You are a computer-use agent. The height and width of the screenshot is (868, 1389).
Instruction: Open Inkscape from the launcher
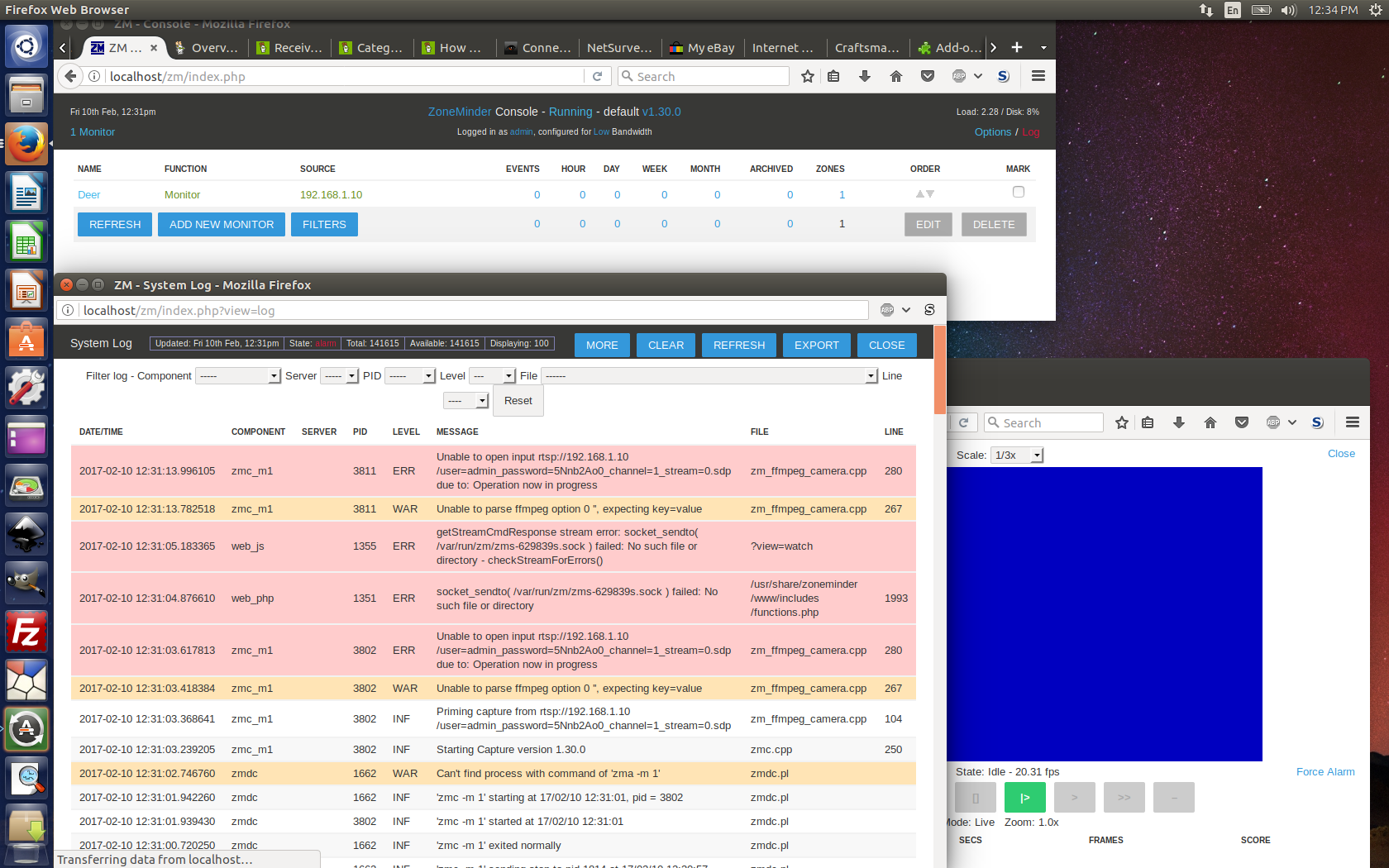click(26, 534)
